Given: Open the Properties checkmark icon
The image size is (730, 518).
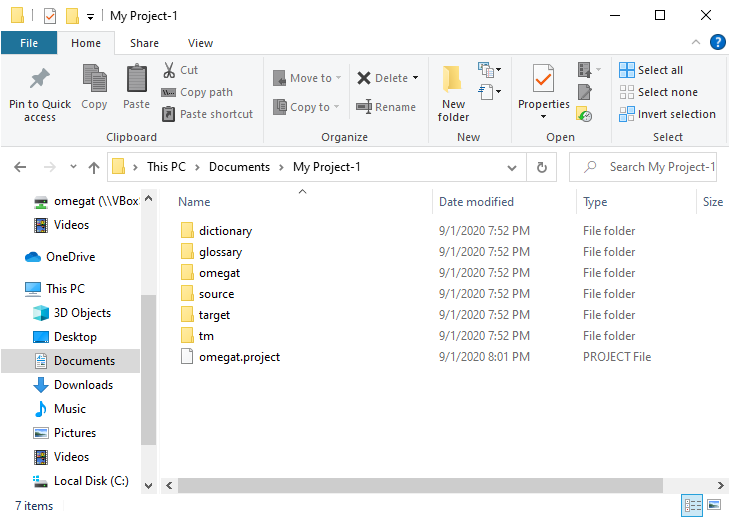Looking at the screenshot, I should [543, 79].
